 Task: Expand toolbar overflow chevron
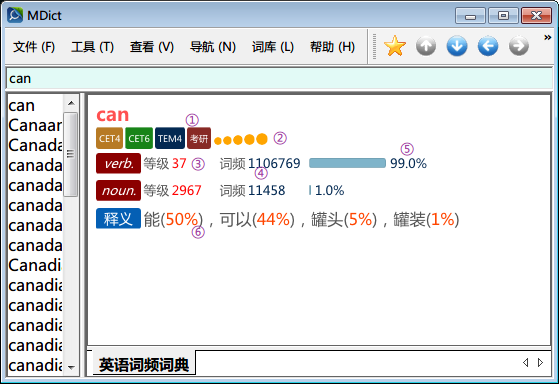tap(548, 37)
